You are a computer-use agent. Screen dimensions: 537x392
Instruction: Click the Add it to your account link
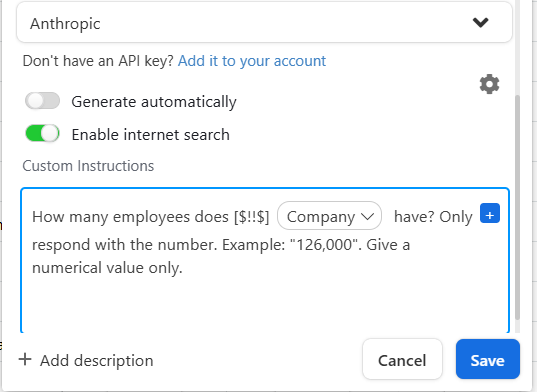(x=252, y=61)
